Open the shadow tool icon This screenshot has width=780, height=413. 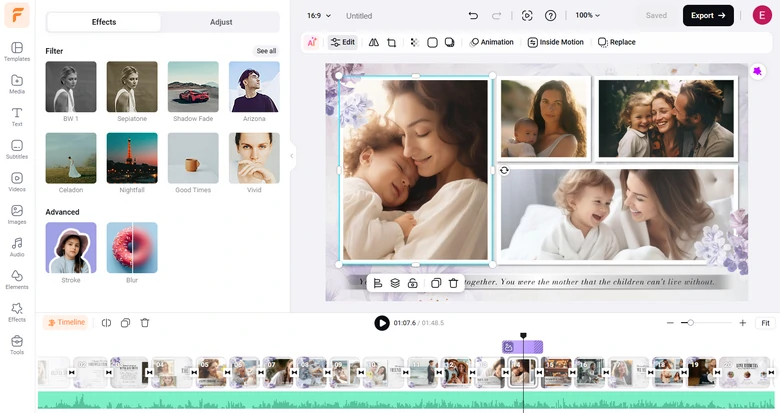pyautogui.click(x=450, y=42)
